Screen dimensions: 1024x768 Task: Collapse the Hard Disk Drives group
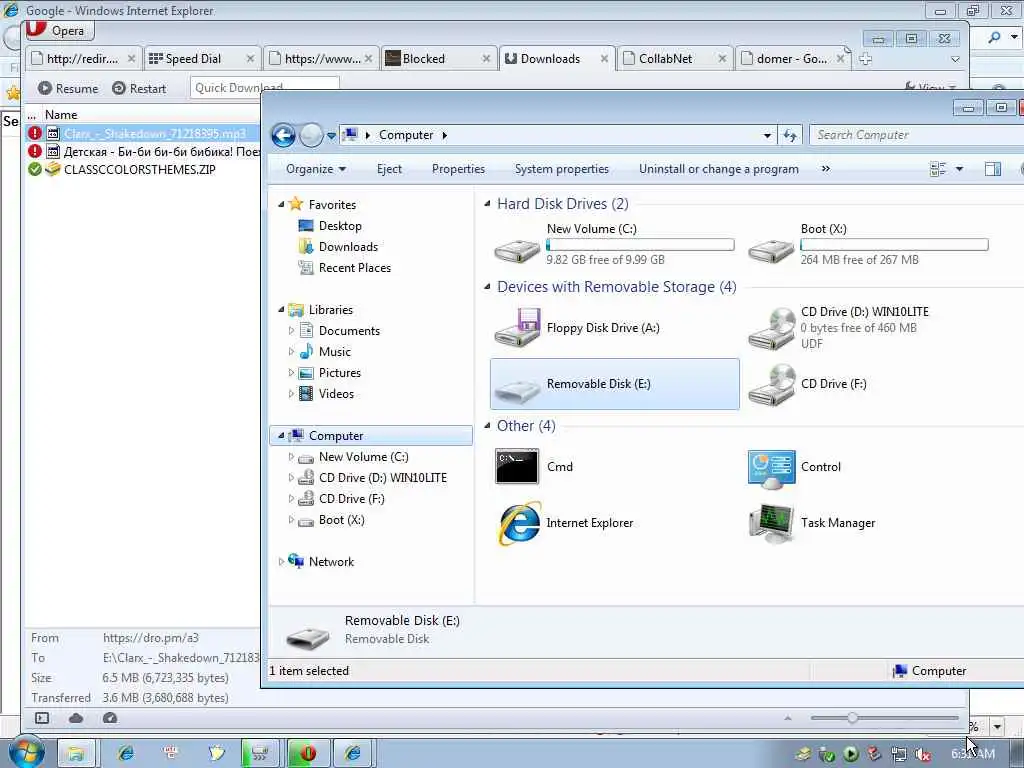[x=487, y=204]
